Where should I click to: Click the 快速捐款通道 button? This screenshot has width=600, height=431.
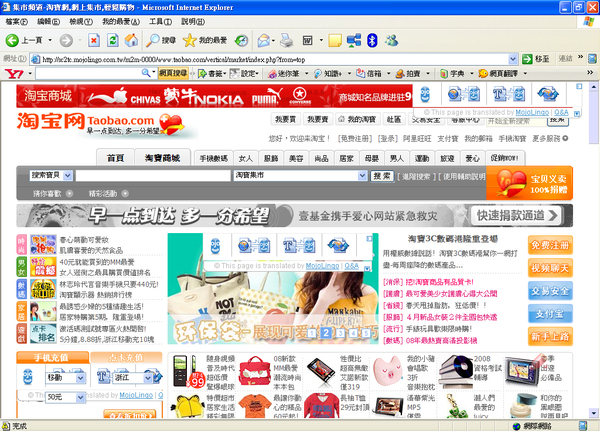517,216
